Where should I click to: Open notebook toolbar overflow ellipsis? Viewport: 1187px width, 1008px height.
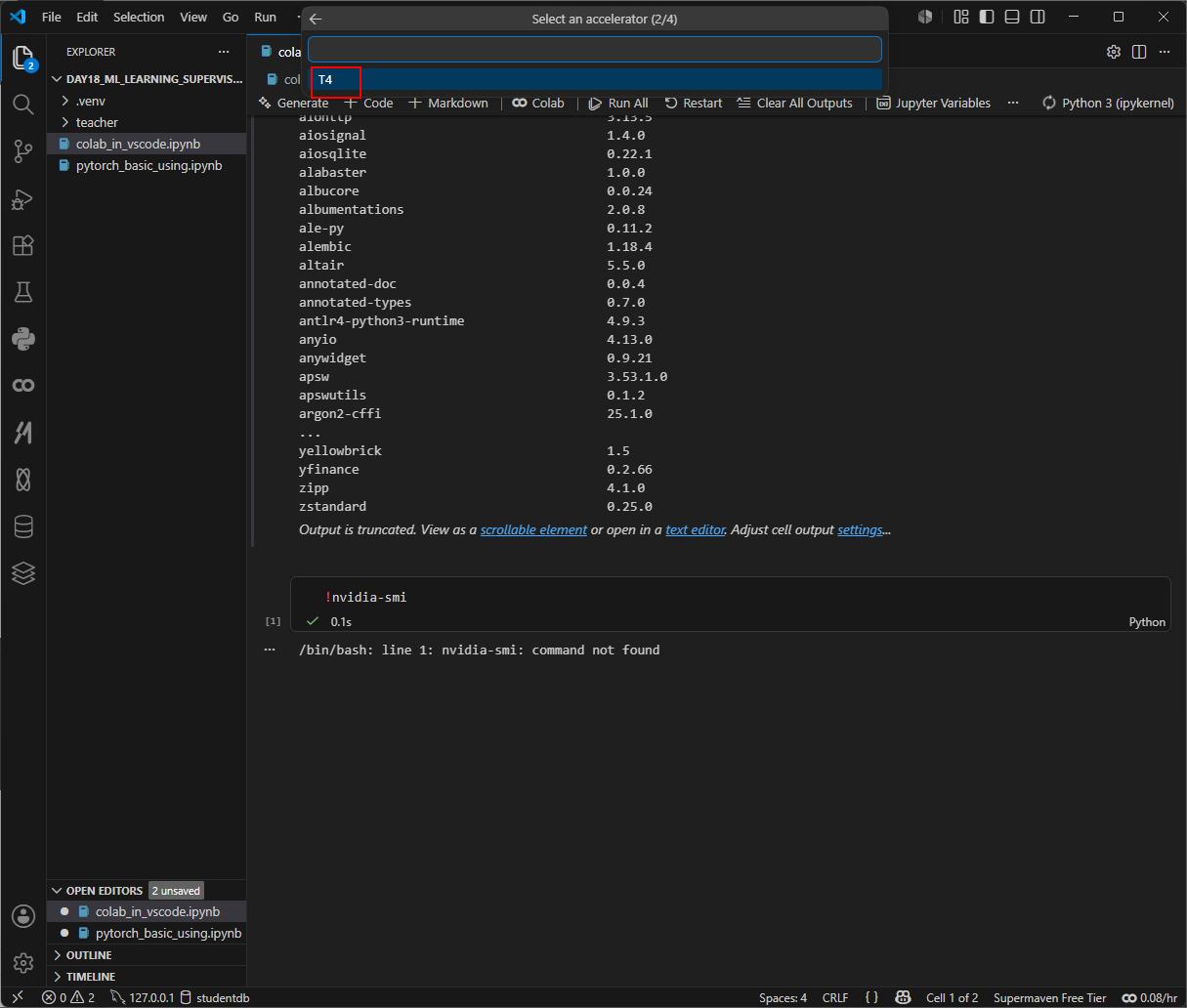[x=1013, y=103]
